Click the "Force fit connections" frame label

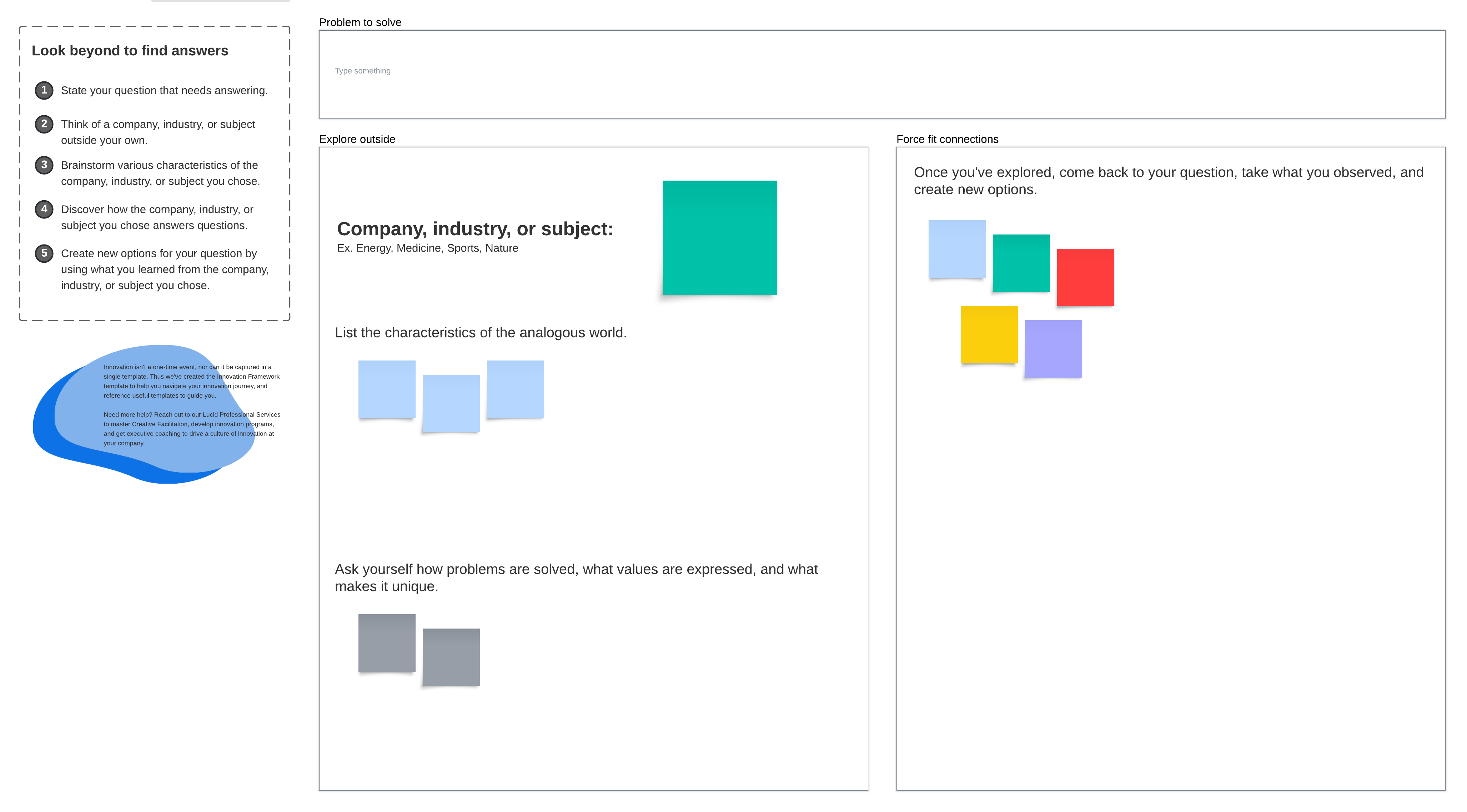[947, 139]
